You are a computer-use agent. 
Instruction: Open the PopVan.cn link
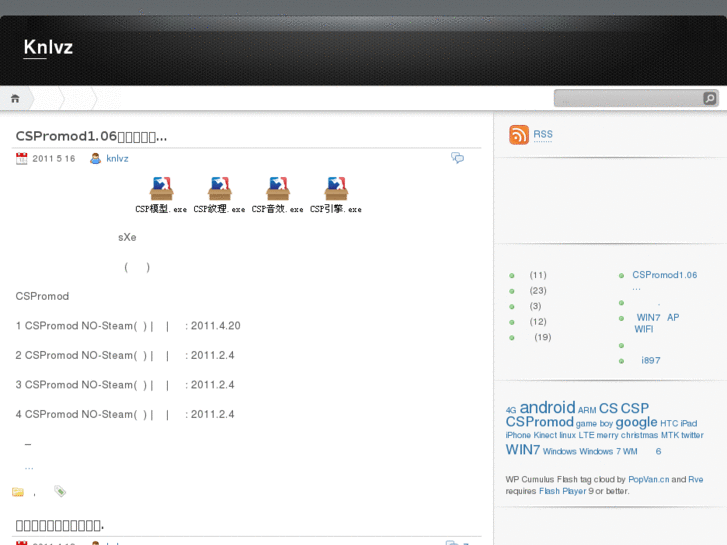click(x=649, y=479)
